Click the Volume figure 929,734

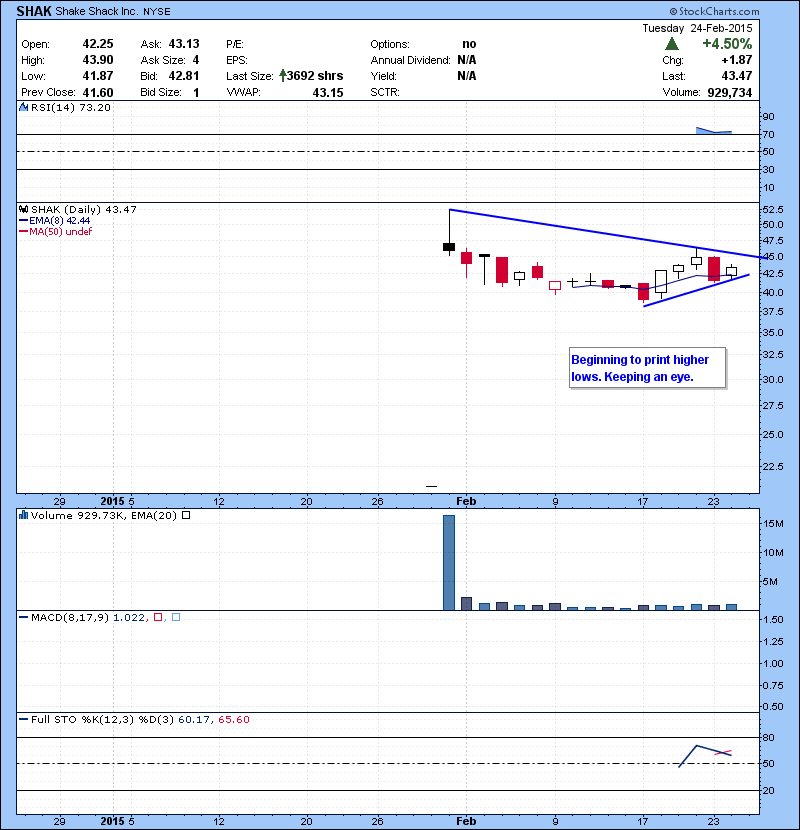730,92
